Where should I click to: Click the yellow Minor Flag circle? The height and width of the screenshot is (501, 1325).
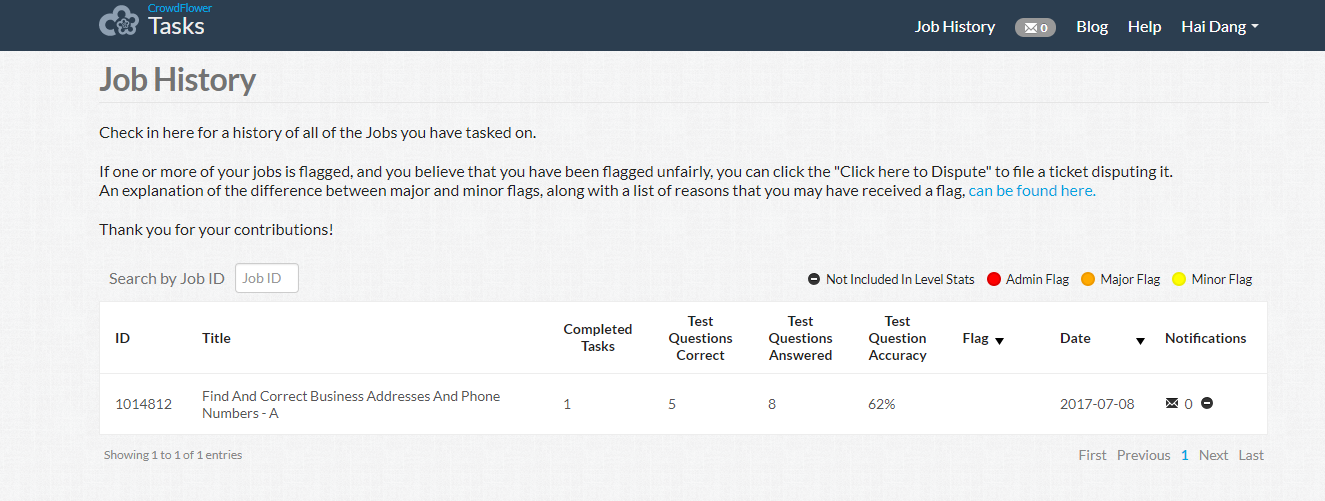tap(1179, 279)
